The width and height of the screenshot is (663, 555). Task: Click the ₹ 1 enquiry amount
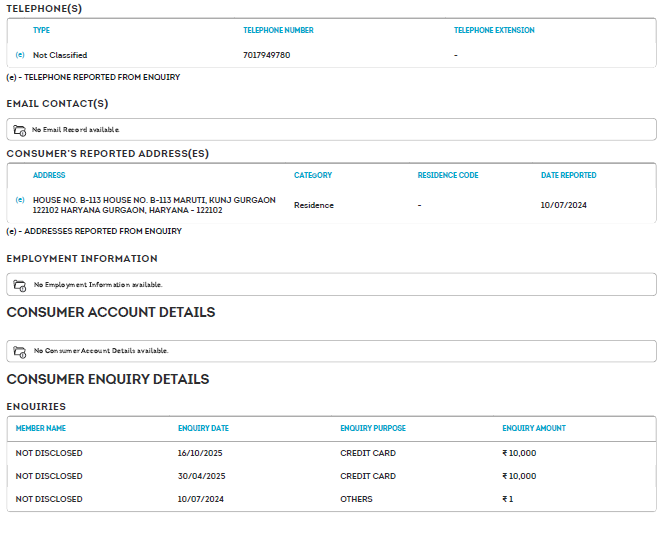508,499
